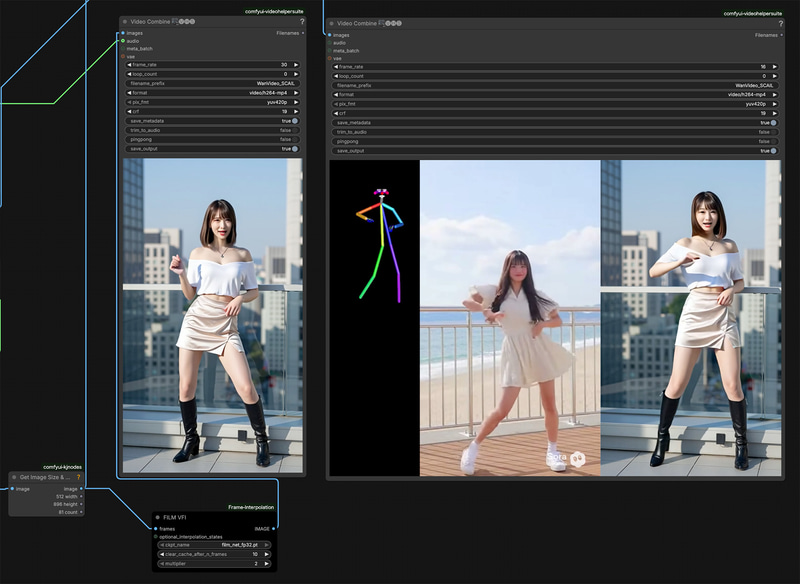Click images input port on 16-fps Video Combine
Screen dimensions: 800x584
click(330, 35)
